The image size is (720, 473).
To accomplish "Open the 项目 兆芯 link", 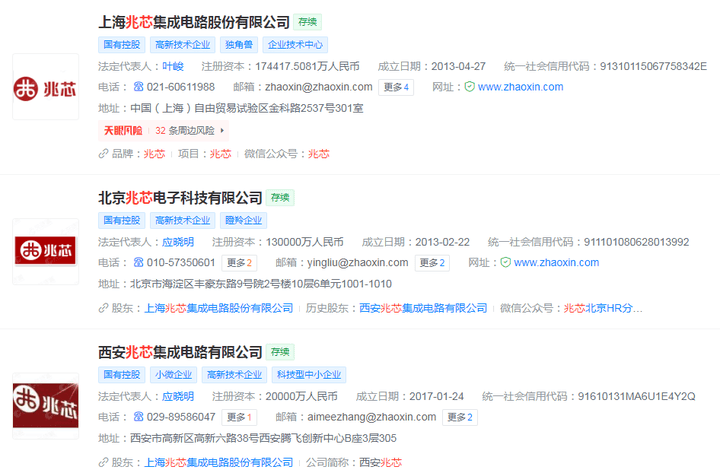I will pyautogui.click(x=220, y=154).
